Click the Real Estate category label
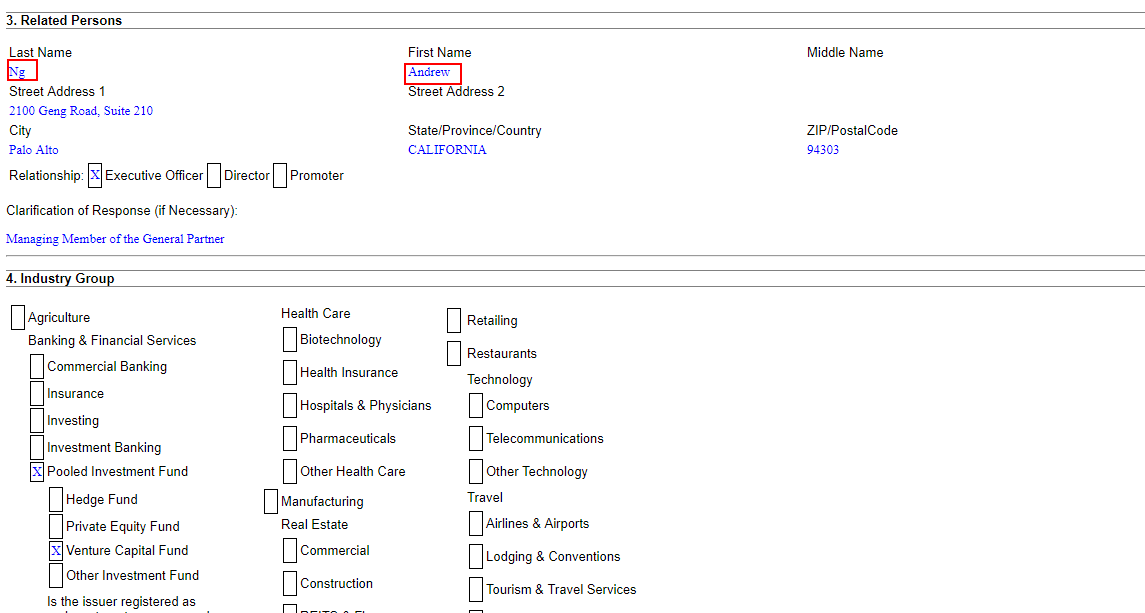This screenshot has height=613, width=1145. 315,525
